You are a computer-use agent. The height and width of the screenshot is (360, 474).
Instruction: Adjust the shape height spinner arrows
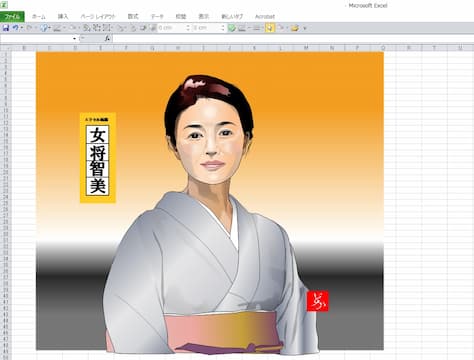[188, 28]
